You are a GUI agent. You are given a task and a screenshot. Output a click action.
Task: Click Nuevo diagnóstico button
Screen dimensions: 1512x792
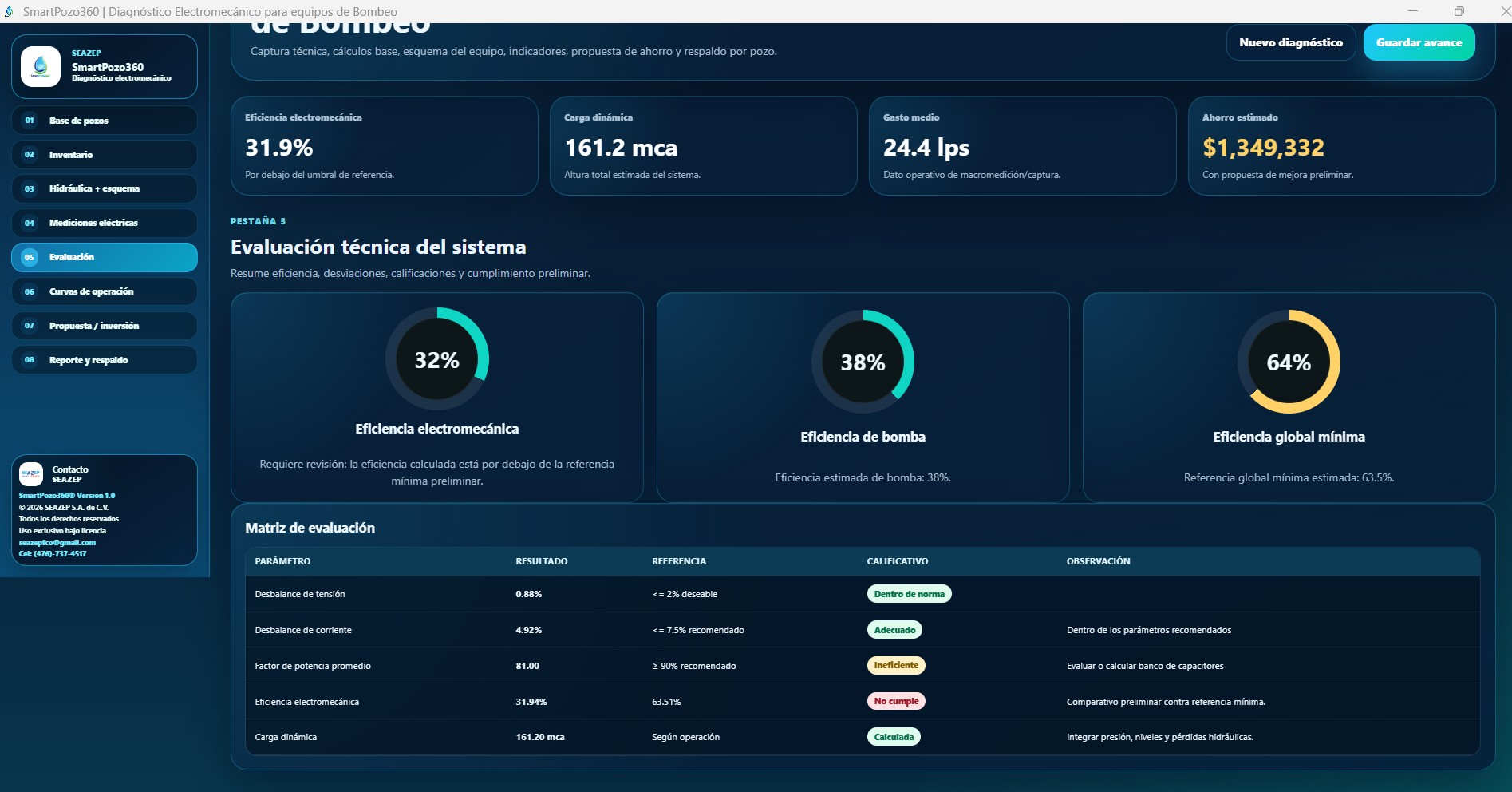tap(1291, 42)
